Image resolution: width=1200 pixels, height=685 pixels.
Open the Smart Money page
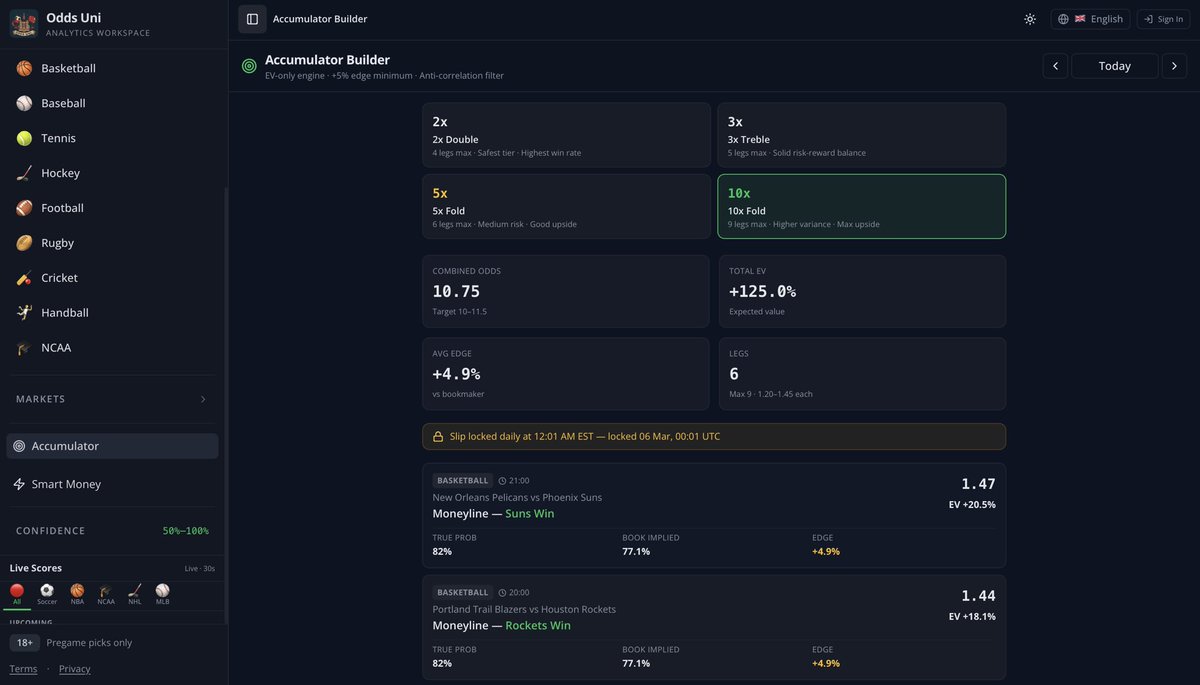pyautogui.click(x=112, y=484)
